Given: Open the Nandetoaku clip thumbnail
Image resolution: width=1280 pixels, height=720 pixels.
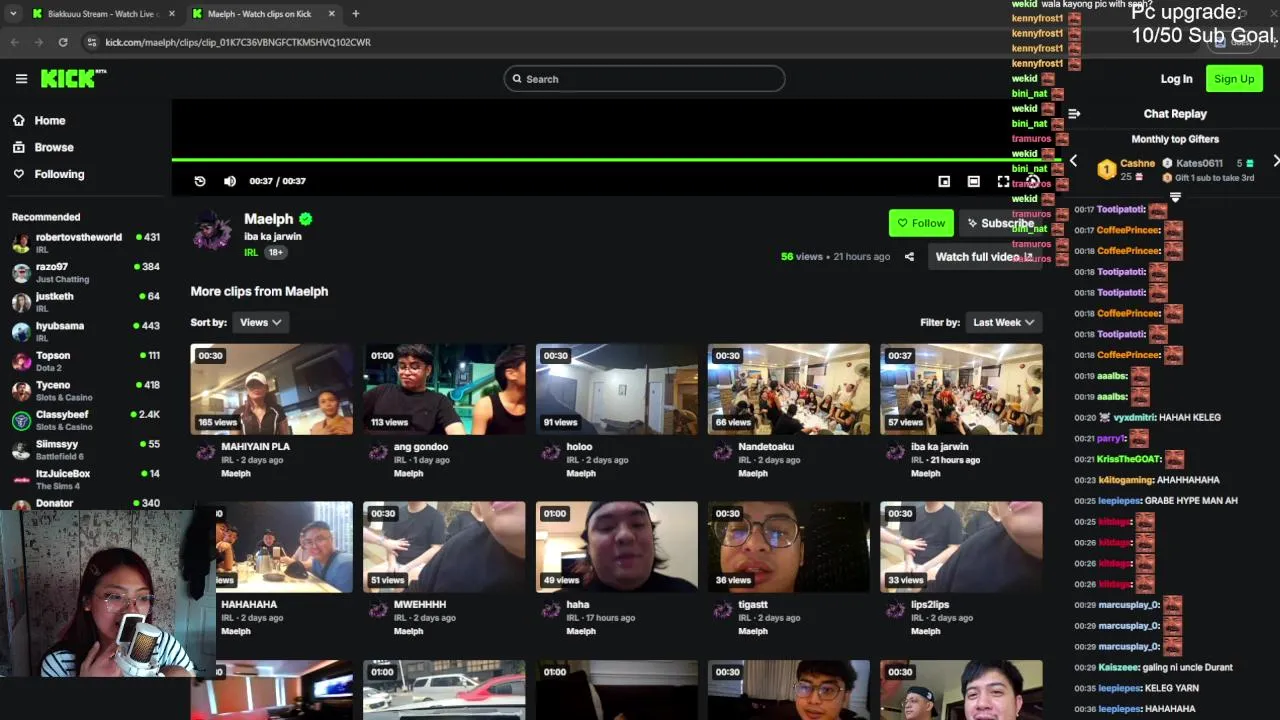Looking at the screenshot, I should tap(788, 389).
